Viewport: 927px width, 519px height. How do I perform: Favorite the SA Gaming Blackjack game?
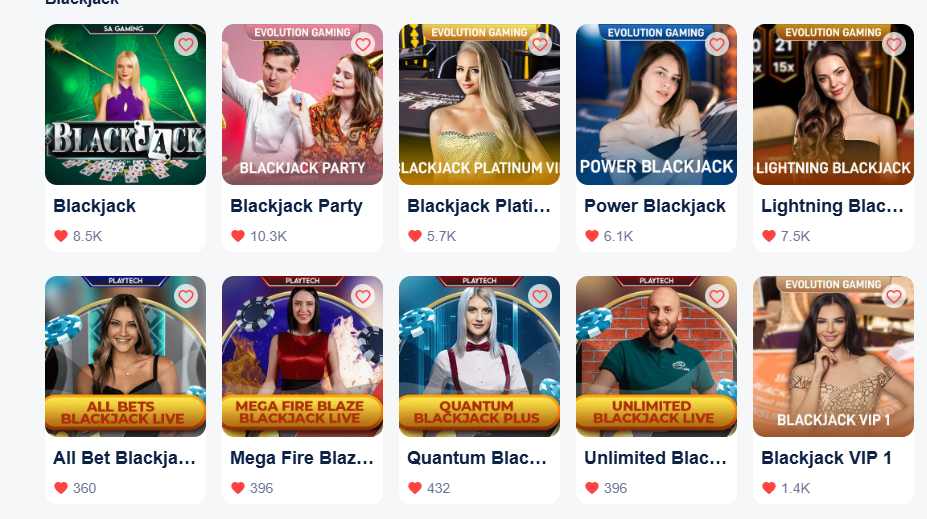tap(186, 44)
